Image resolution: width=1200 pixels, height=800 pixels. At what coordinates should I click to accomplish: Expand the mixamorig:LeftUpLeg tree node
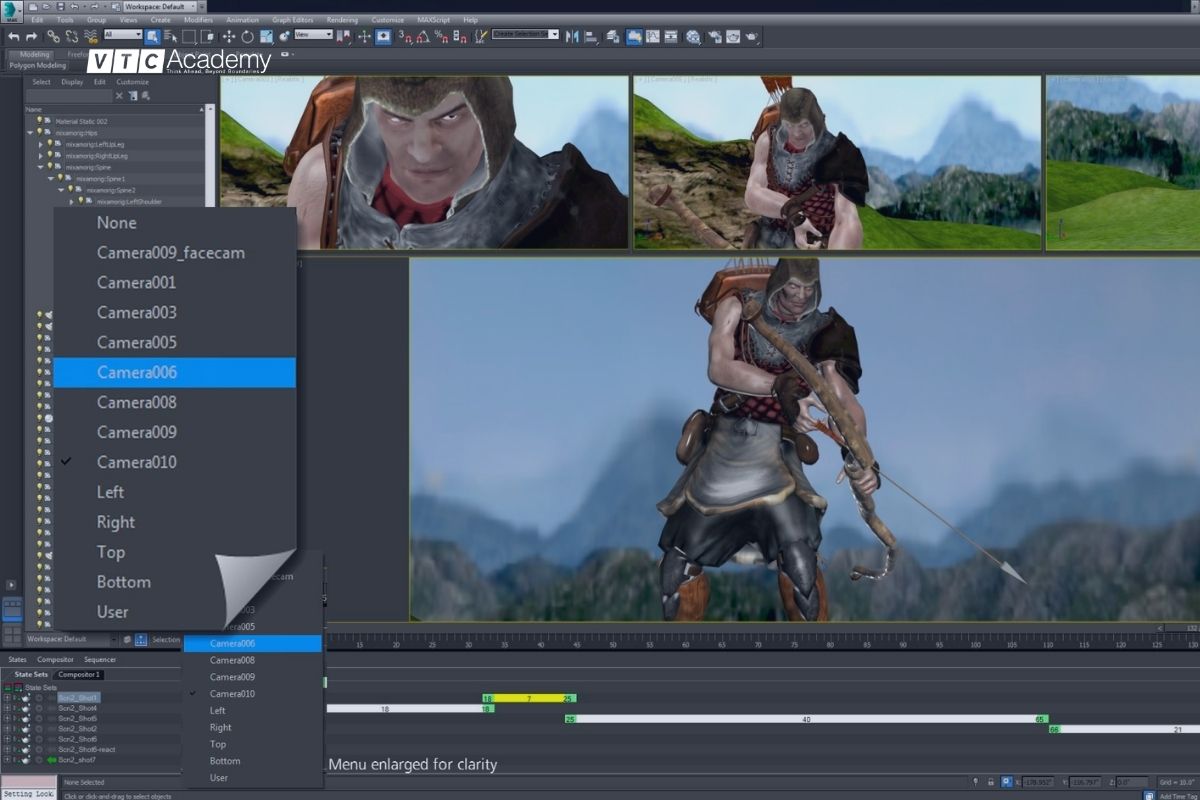tap(41, 145)
